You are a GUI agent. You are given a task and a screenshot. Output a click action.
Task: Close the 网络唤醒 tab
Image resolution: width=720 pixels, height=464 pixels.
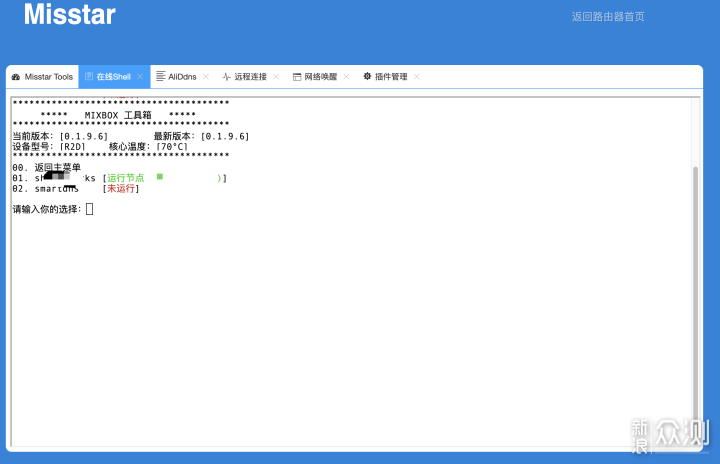[346, 77]
